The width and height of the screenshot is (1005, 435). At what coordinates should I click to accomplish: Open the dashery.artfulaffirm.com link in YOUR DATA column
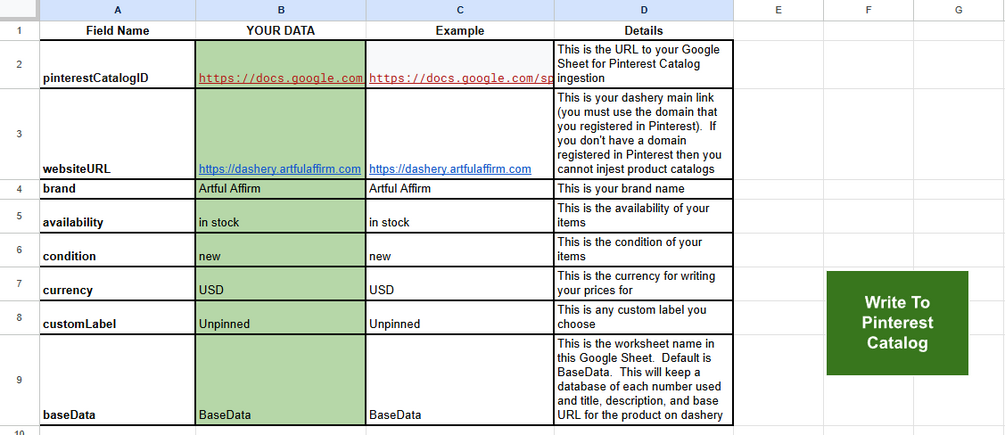[279, 169]
